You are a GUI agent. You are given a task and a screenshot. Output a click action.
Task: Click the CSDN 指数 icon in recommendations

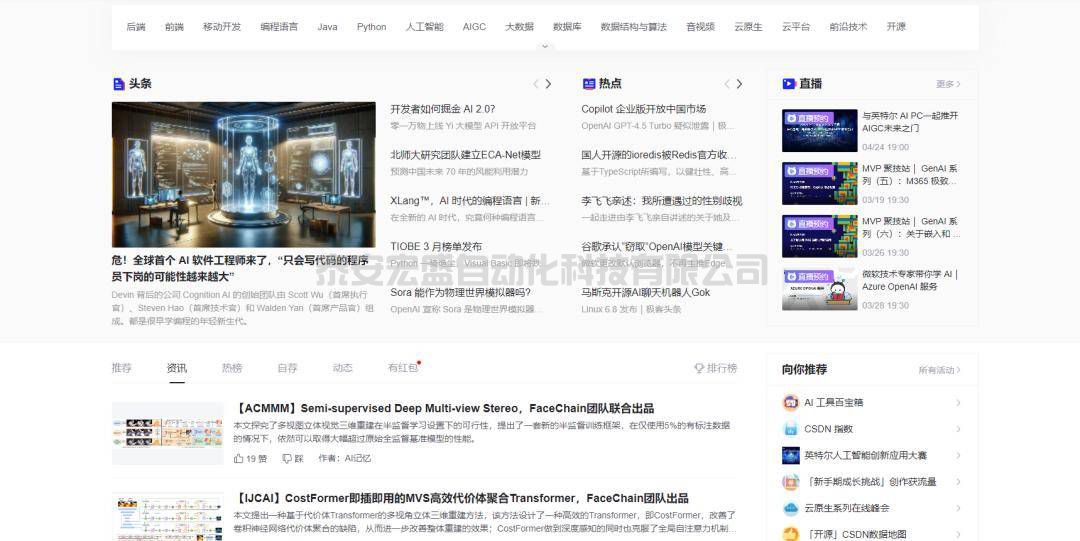click(x=790, y=429)
